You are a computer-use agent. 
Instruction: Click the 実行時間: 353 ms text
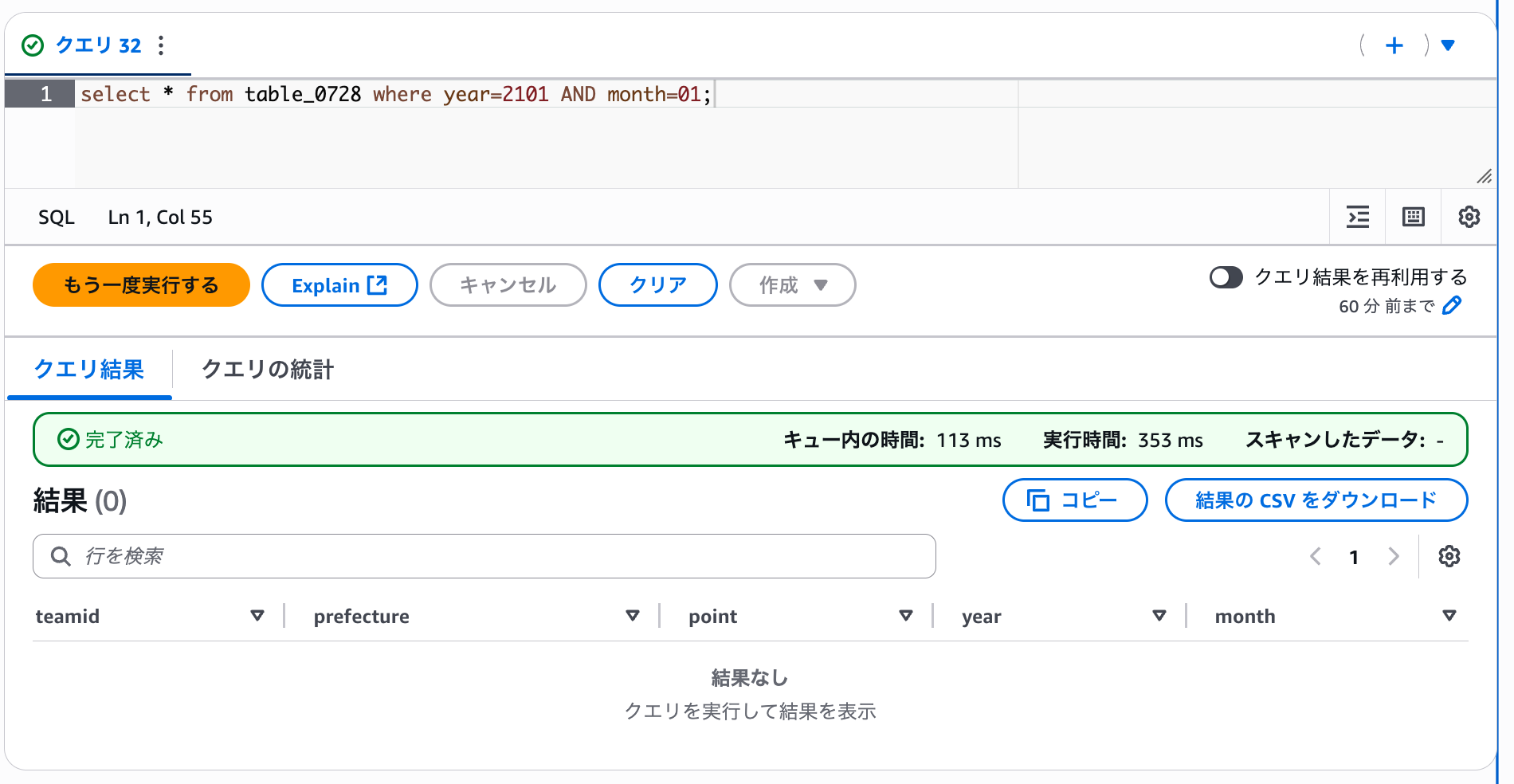(1123, 440)
